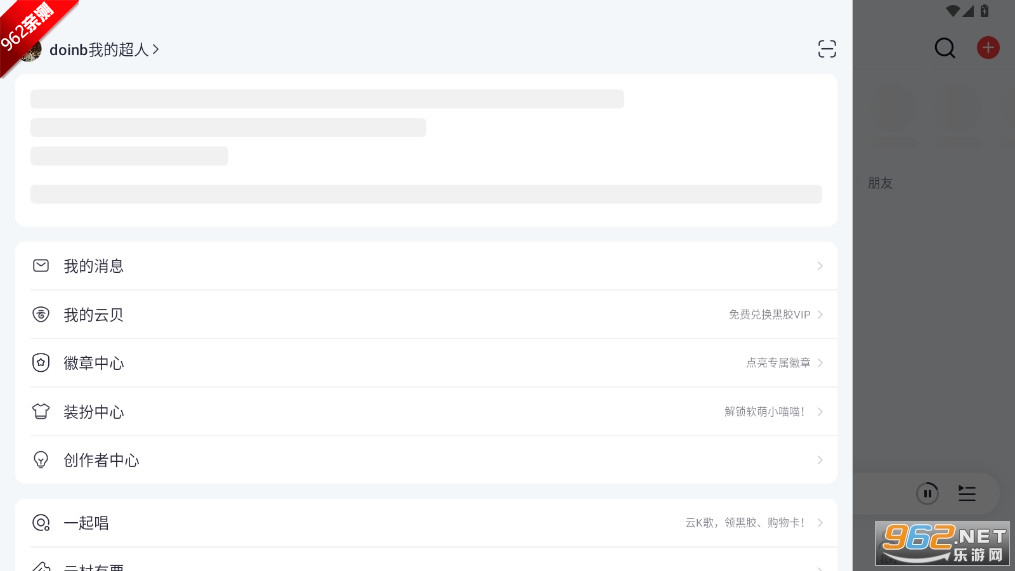Click chevron on 我的消息 row
The width and height of the screenshot is (1015, 571).
coord(820,266)
